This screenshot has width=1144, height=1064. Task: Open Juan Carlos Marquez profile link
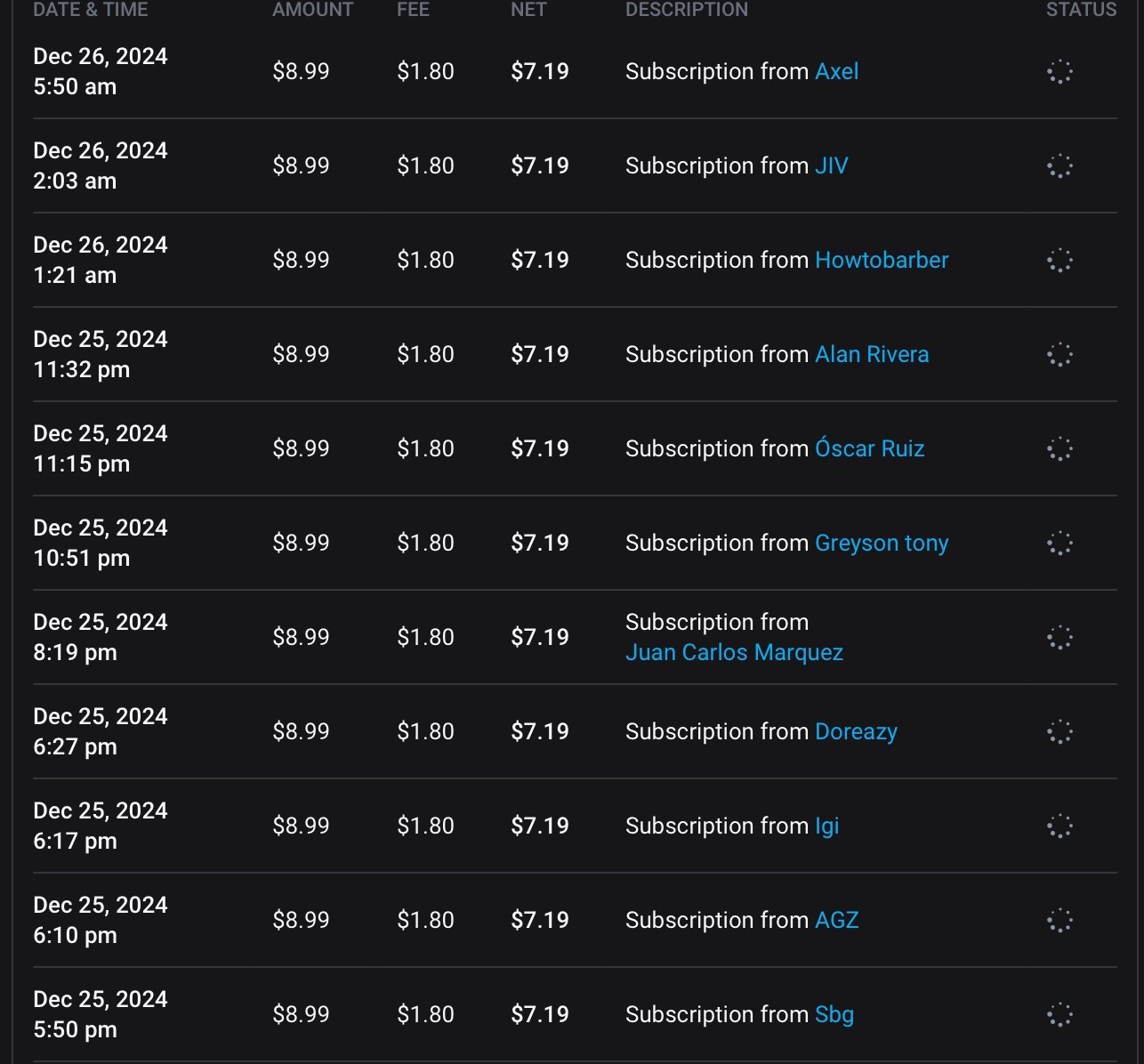[734, 652]
